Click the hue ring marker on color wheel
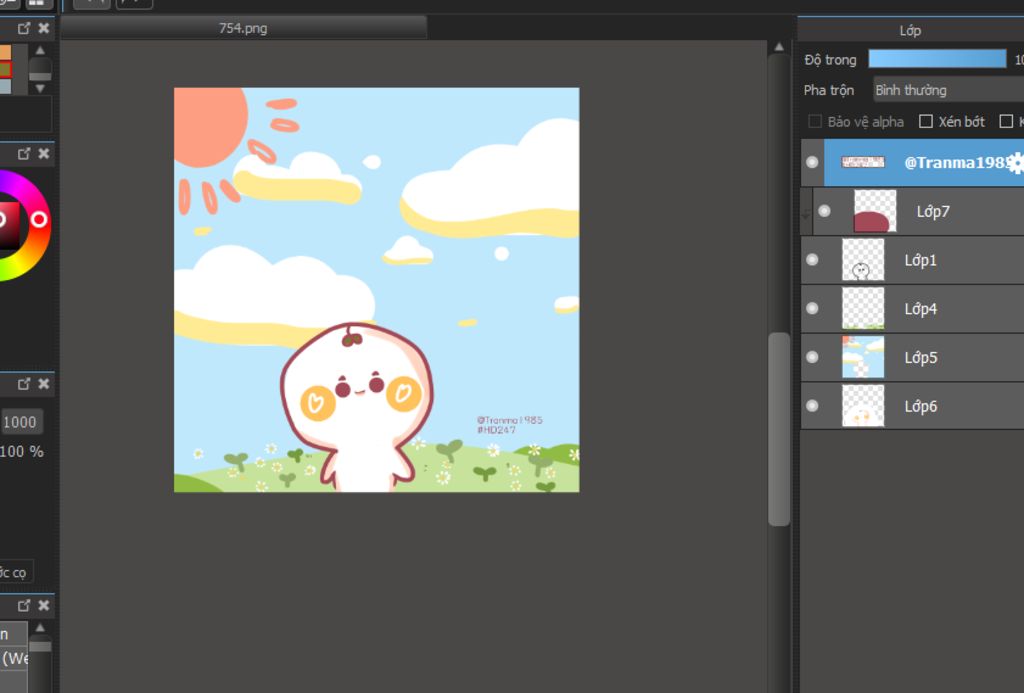 [x=39, y=219]
